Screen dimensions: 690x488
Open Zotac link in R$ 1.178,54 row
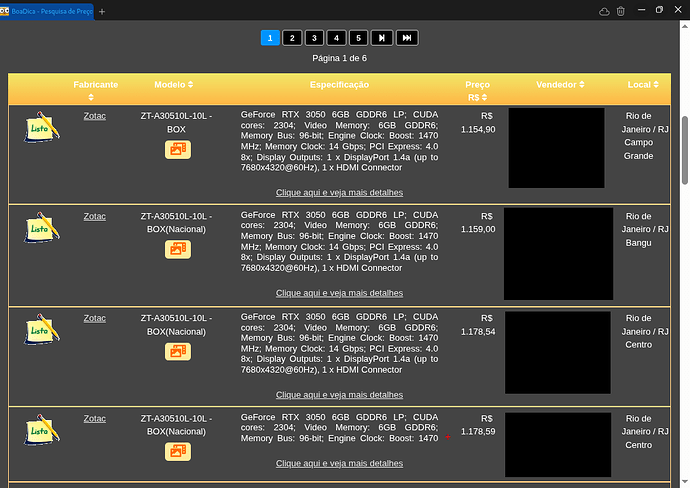pos(95,318)
